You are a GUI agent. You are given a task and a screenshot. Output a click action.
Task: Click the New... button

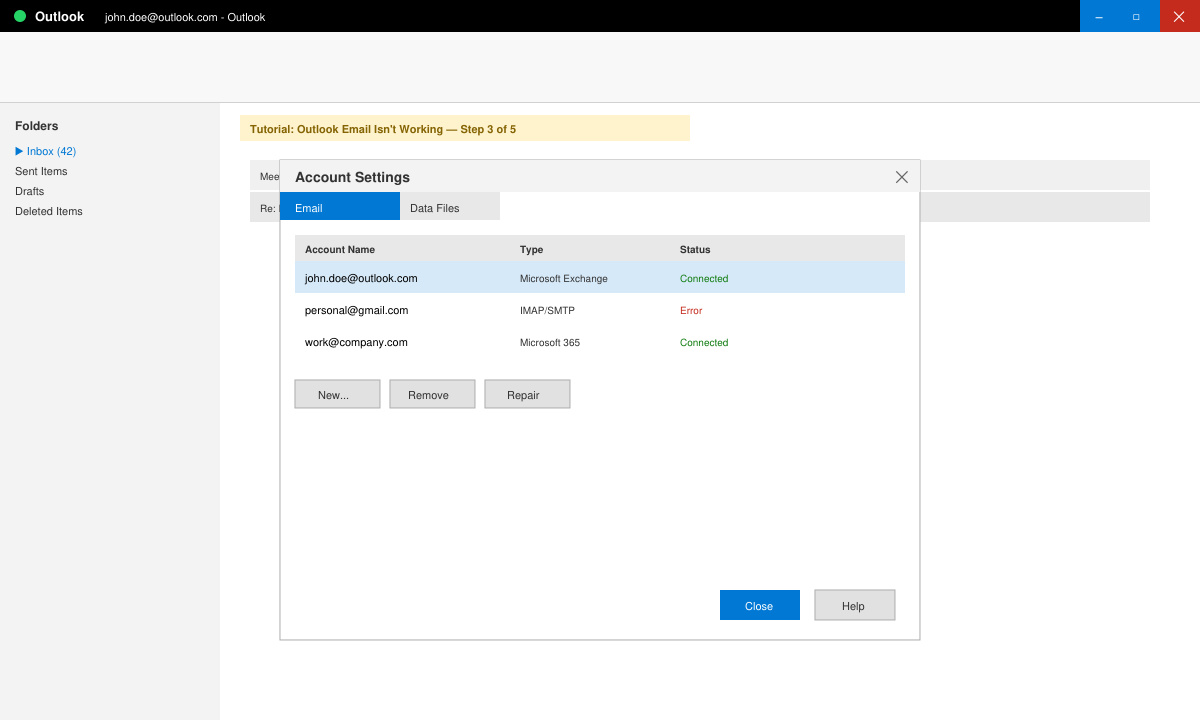point(337,394)
